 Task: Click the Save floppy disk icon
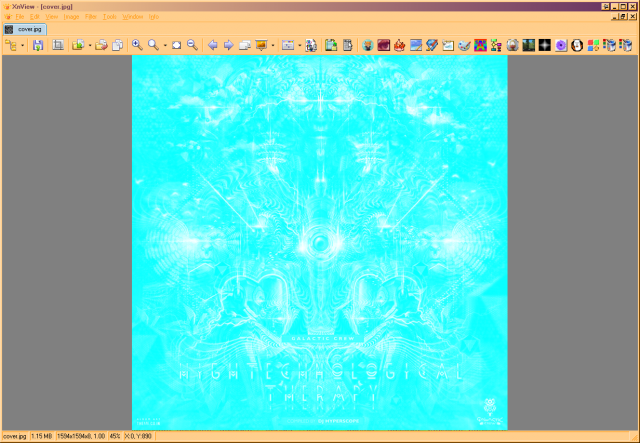(38, 45)
